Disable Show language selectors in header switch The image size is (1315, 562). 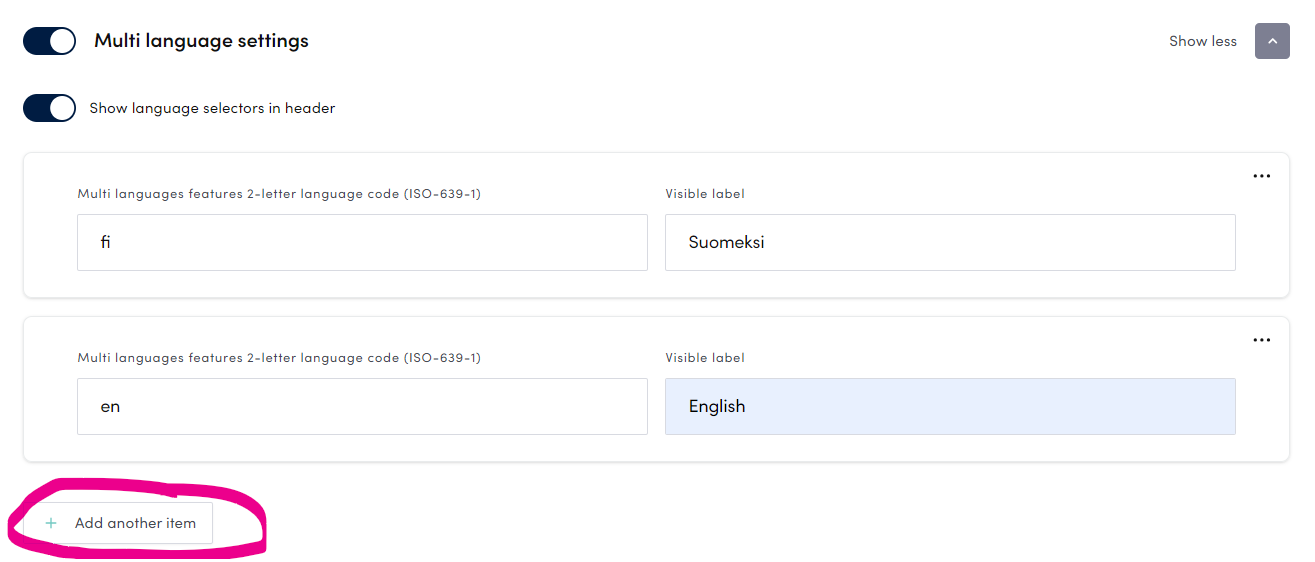50,108
